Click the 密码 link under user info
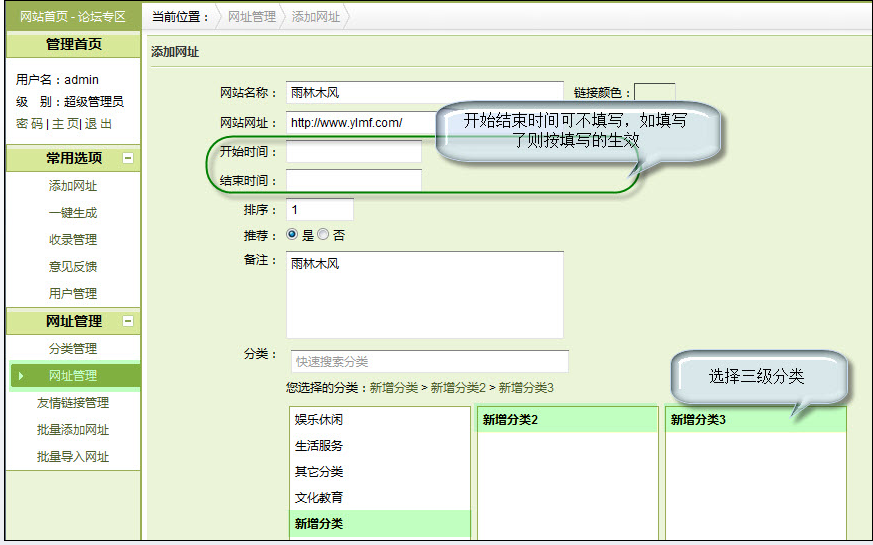The width and height of the screenshot is (873, 545). pyautogui.click(x=29, y=124)
